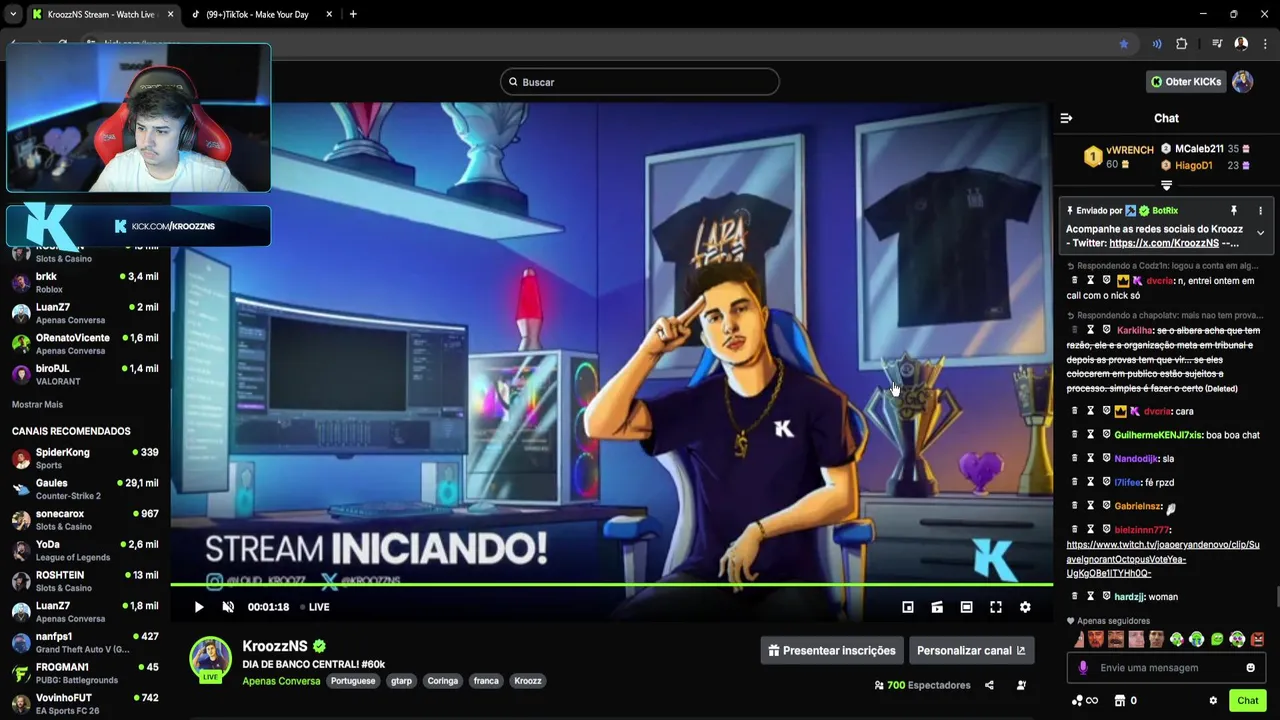
Task: Open the channel points icon
Action: (1085, 701)
